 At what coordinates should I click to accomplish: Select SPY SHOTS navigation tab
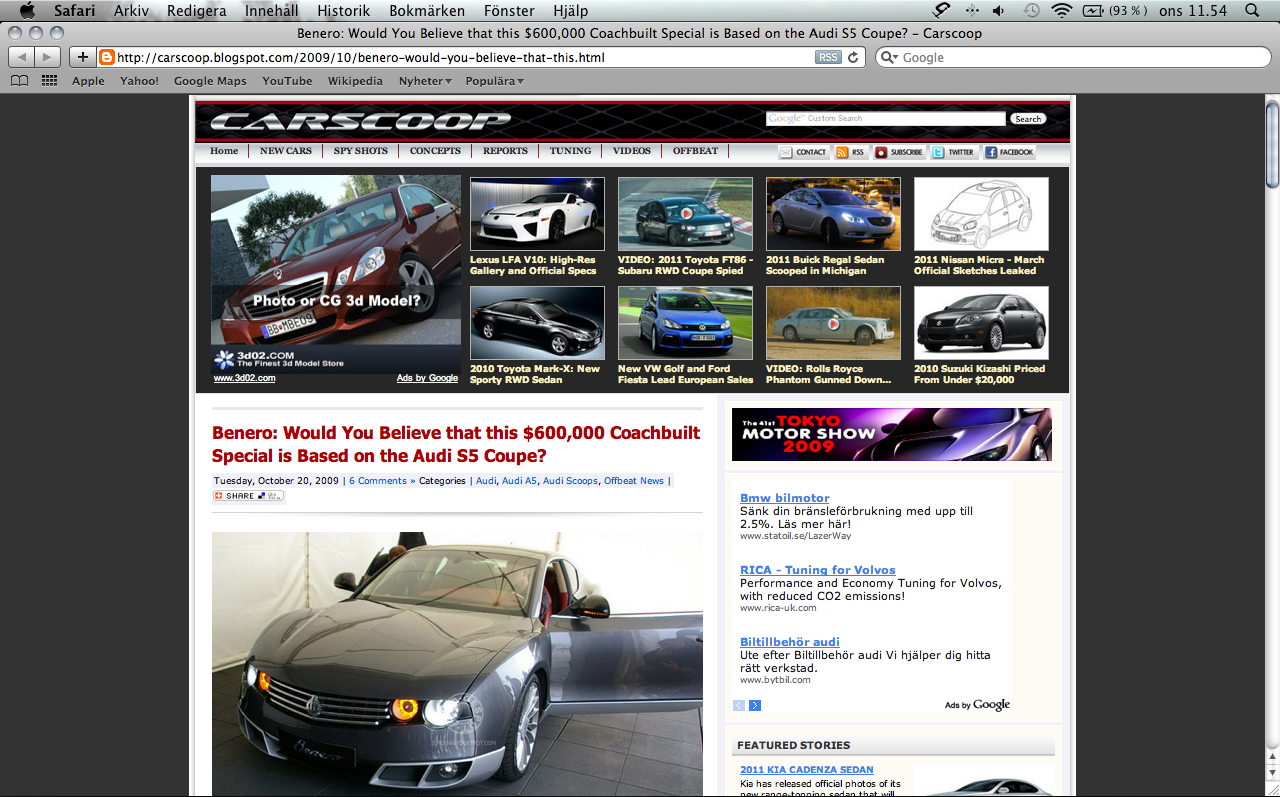pyautogui.click(x=360, y=151)
